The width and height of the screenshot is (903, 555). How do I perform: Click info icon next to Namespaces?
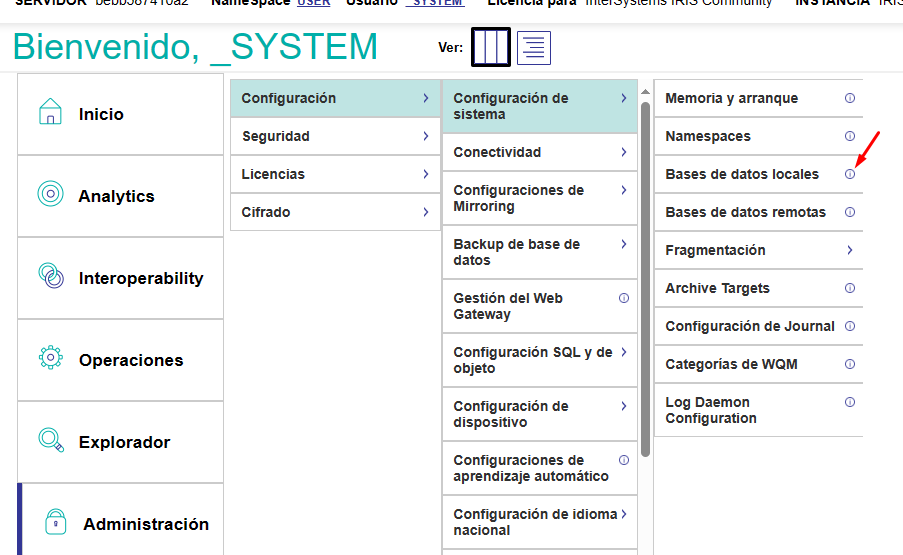coord(850,136)
